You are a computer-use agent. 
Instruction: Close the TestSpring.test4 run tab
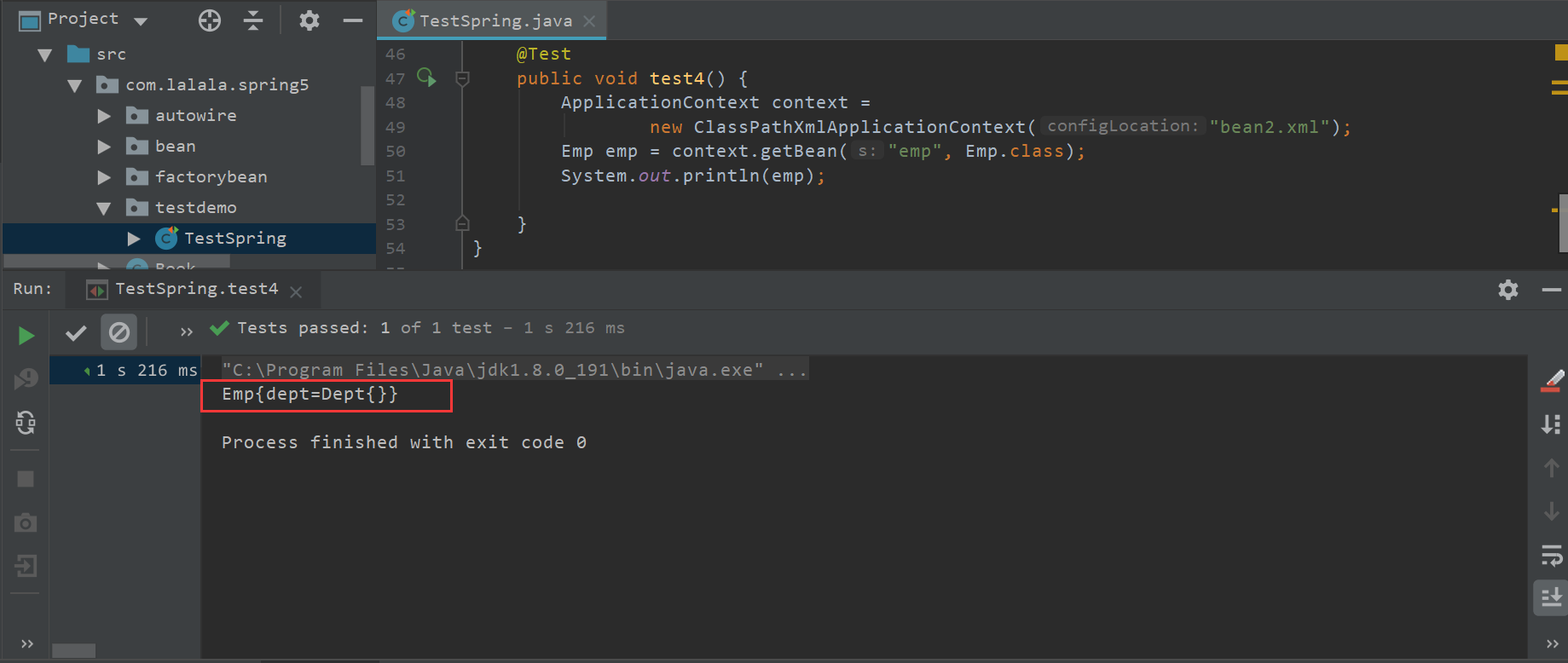(296, 292)
